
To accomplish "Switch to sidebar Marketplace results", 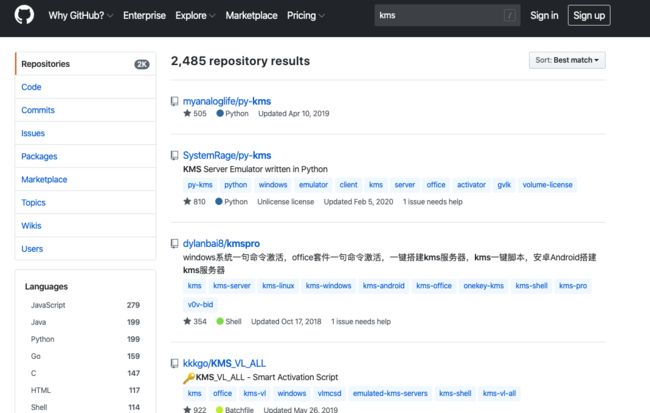I will point(85,180).
